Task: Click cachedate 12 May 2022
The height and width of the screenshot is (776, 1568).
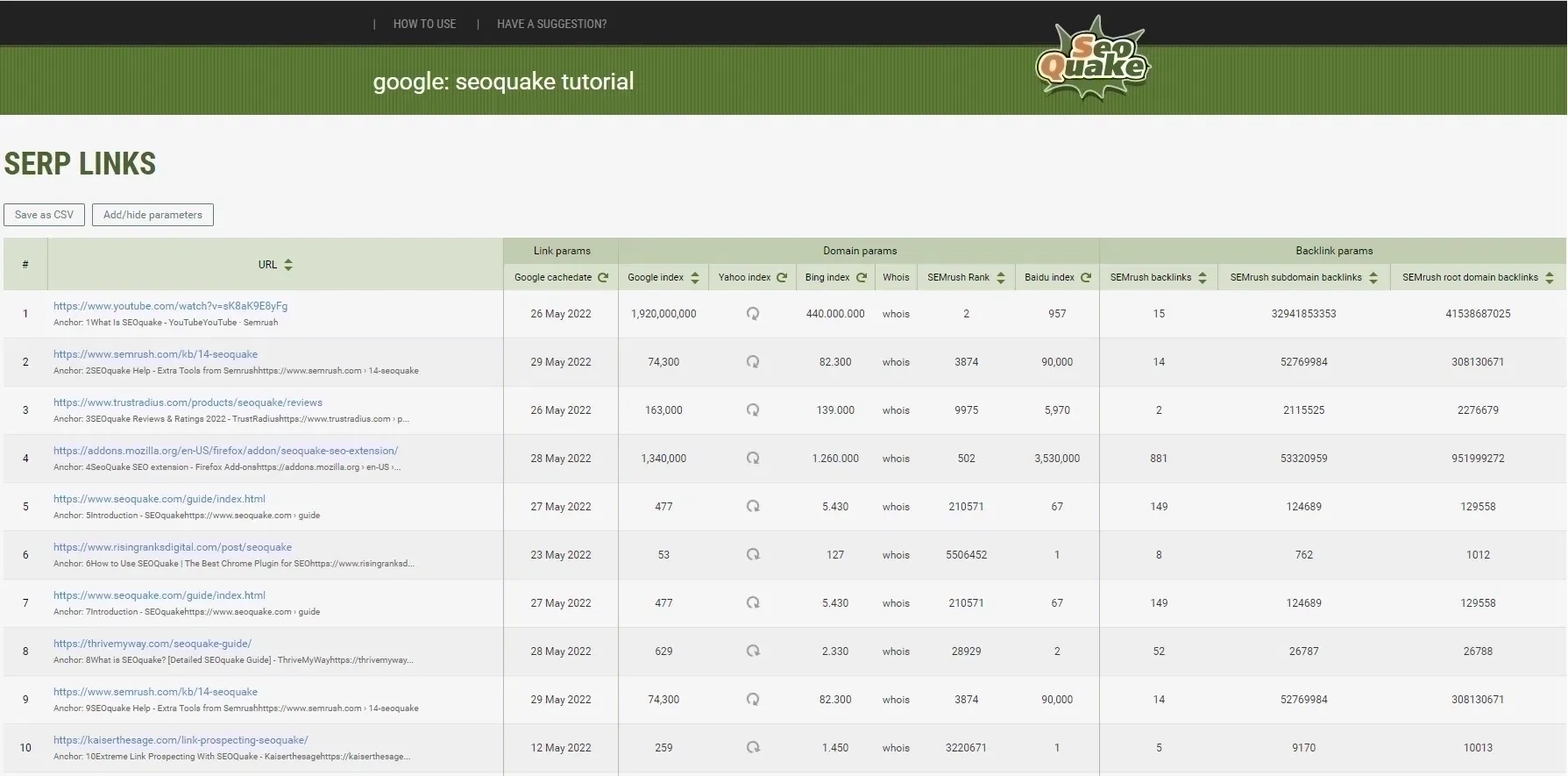Action: (561, 748)
